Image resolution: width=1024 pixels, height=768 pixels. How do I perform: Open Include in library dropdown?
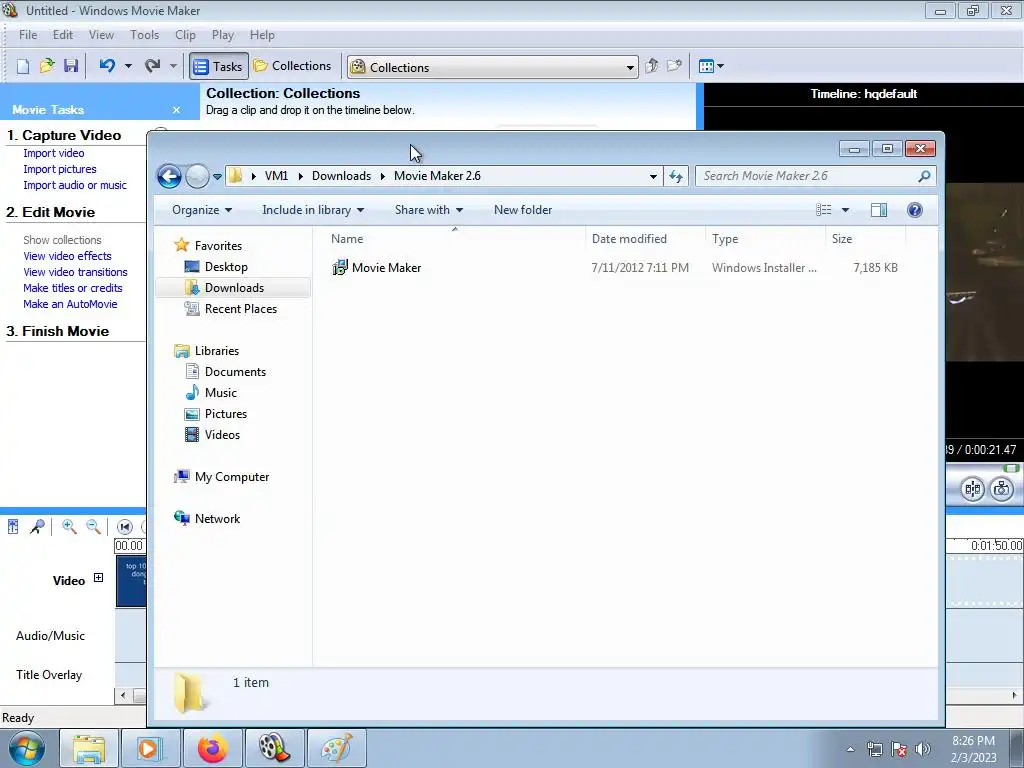point(313,210)
